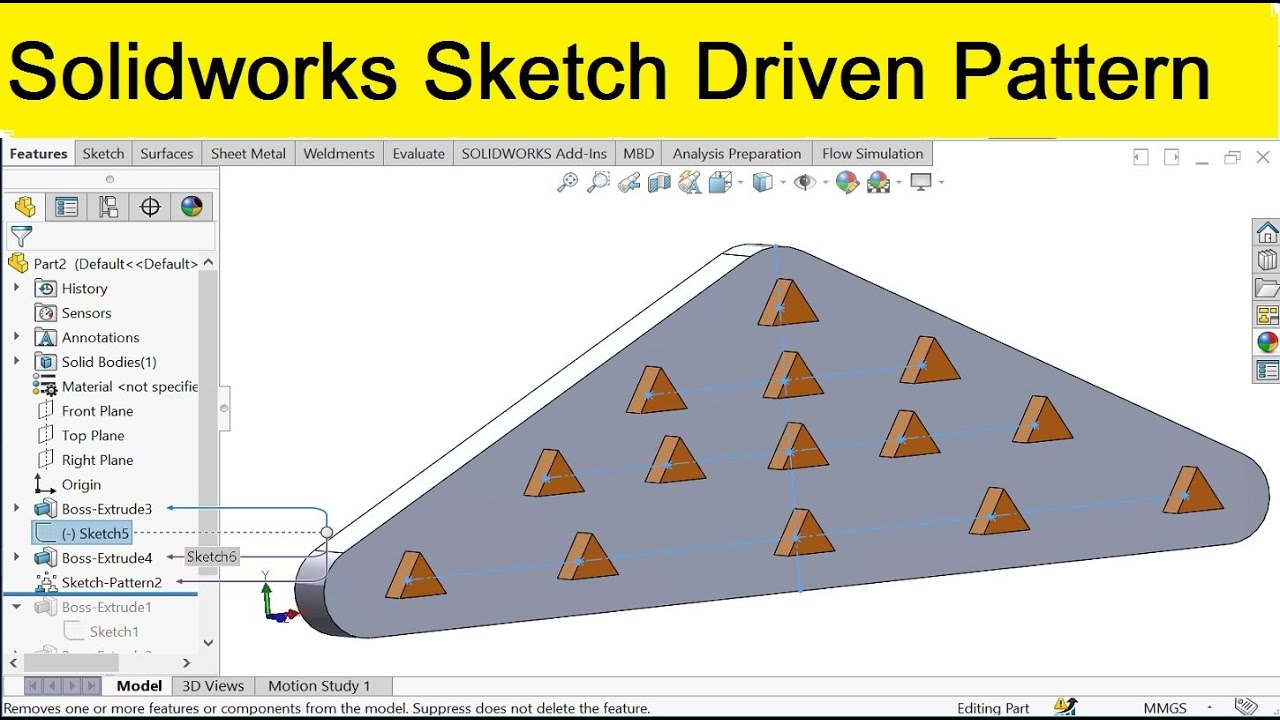
Task: Select the Front Plane
Action: tap(85, 411)
